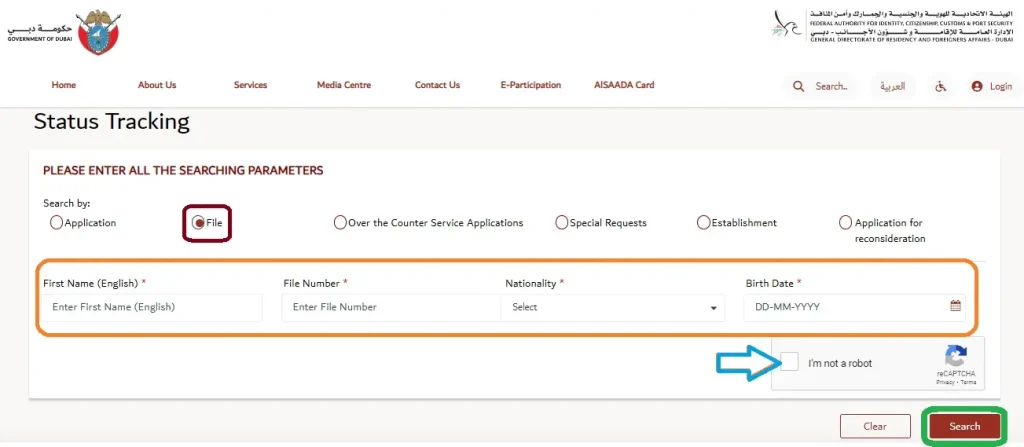Open reCAPTCHA Terms link
The width and height of the screenshot is (1024, 447).
click(x=968, y=382)
